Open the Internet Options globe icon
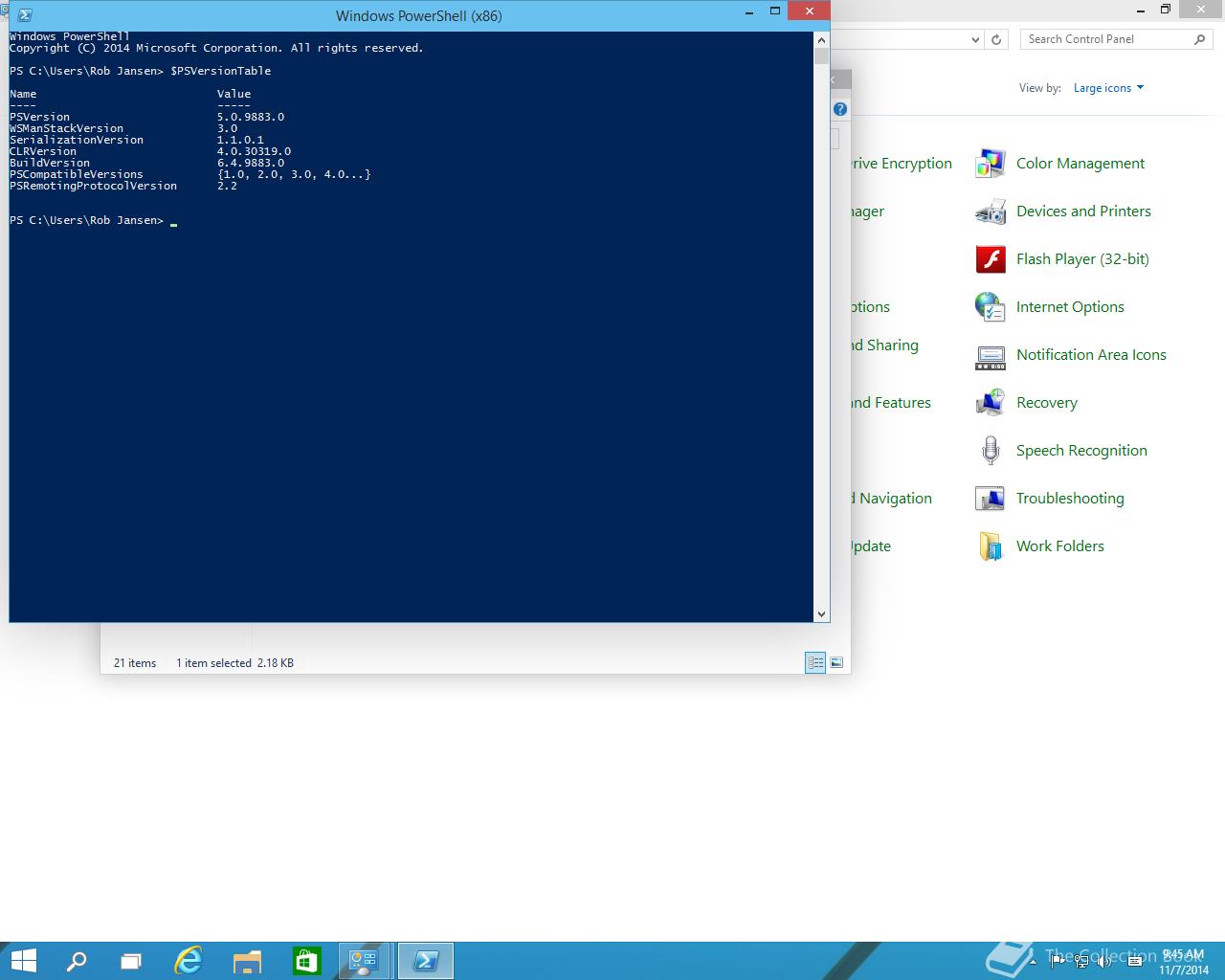 [990, 307]
